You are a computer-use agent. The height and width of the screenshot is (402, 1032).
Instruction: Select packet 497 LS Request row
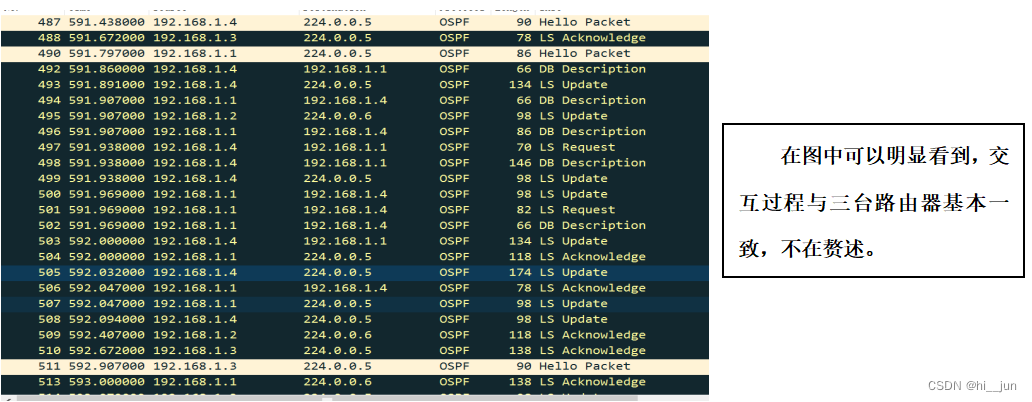coord(355,147)
